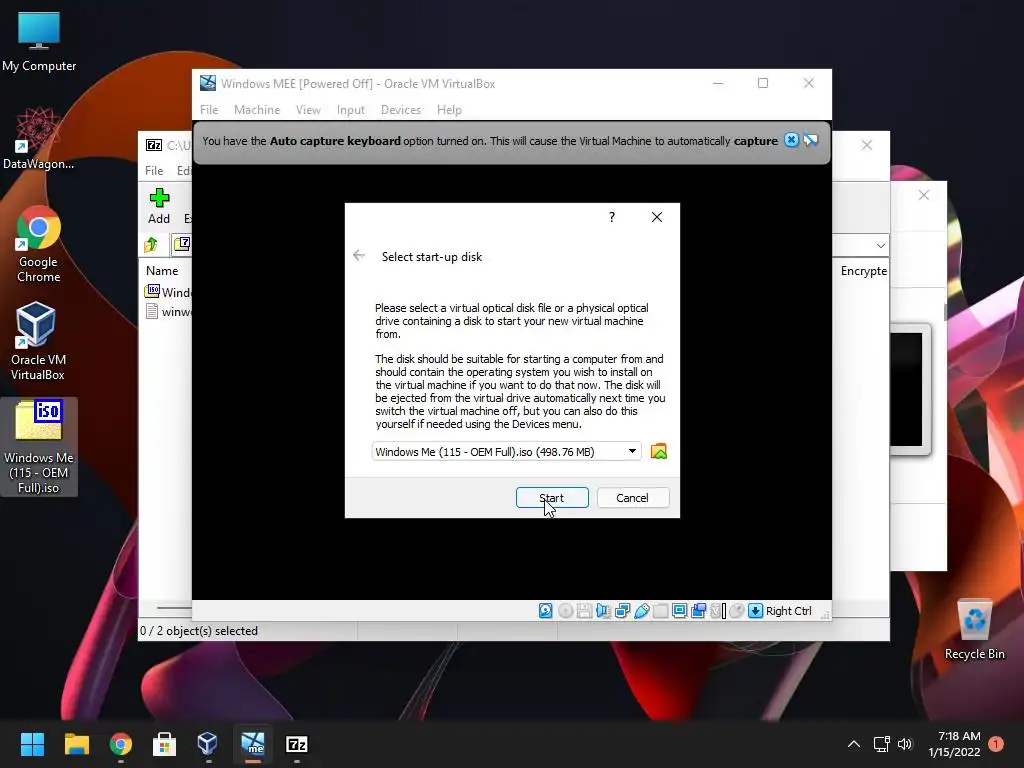1024x768 pixels.
Task: Open Chrome from the taskbar
Action: [x=121, y=744]
